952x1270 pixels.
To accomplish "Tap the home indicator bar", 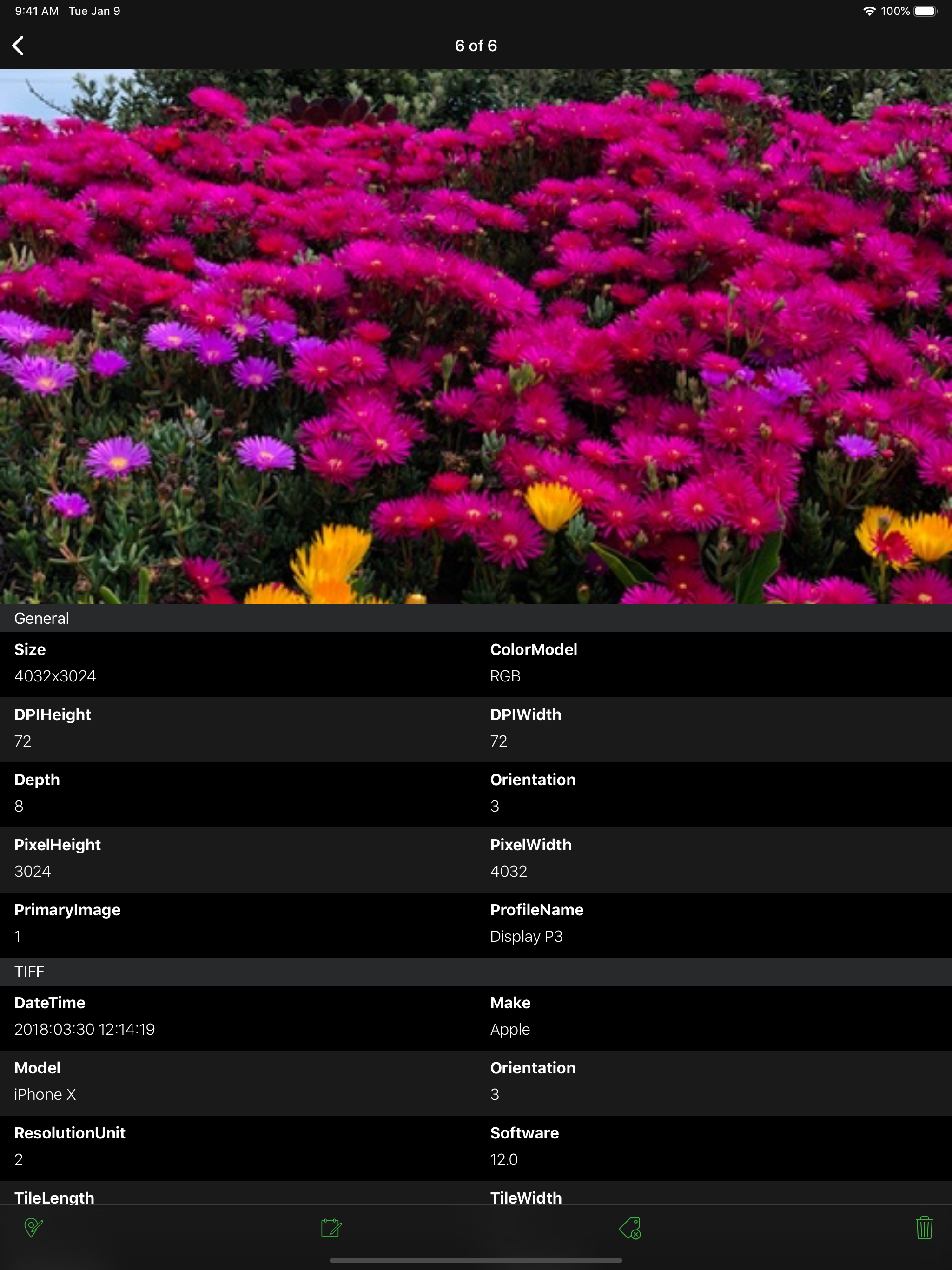I will pos(476,1260).
